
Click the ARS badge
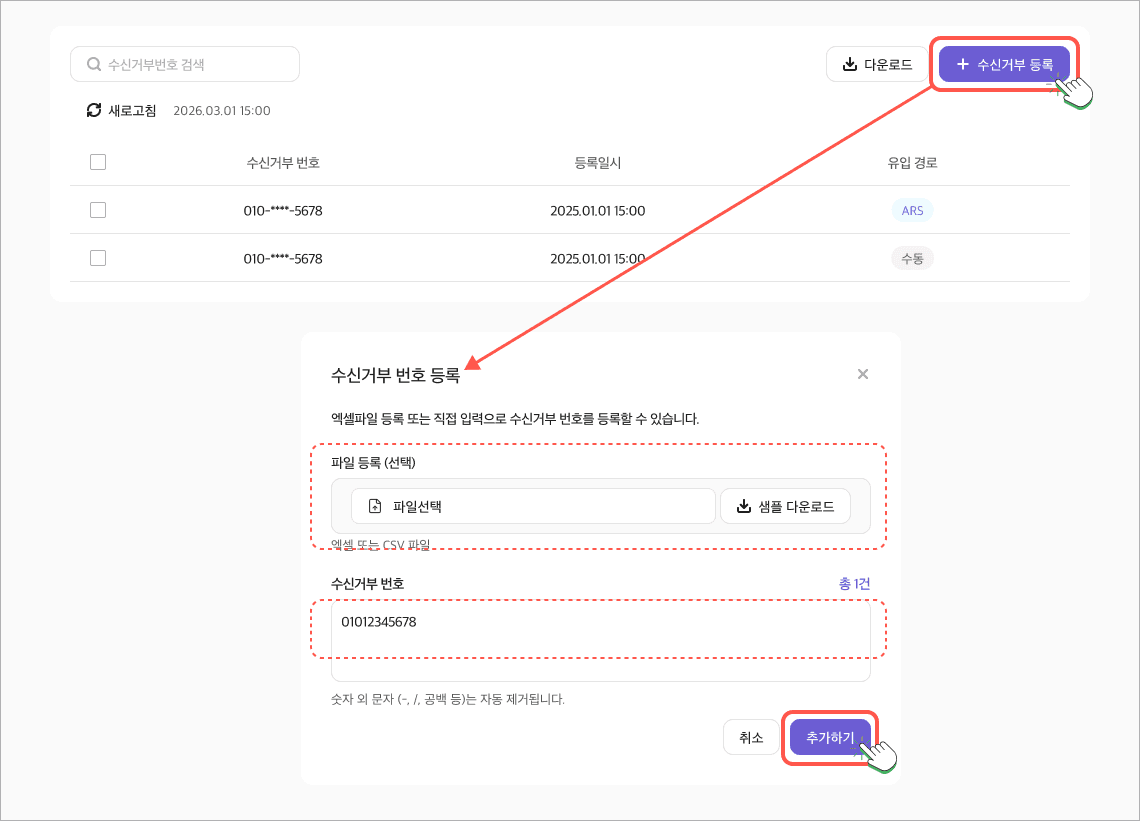(x=912, y=210)
